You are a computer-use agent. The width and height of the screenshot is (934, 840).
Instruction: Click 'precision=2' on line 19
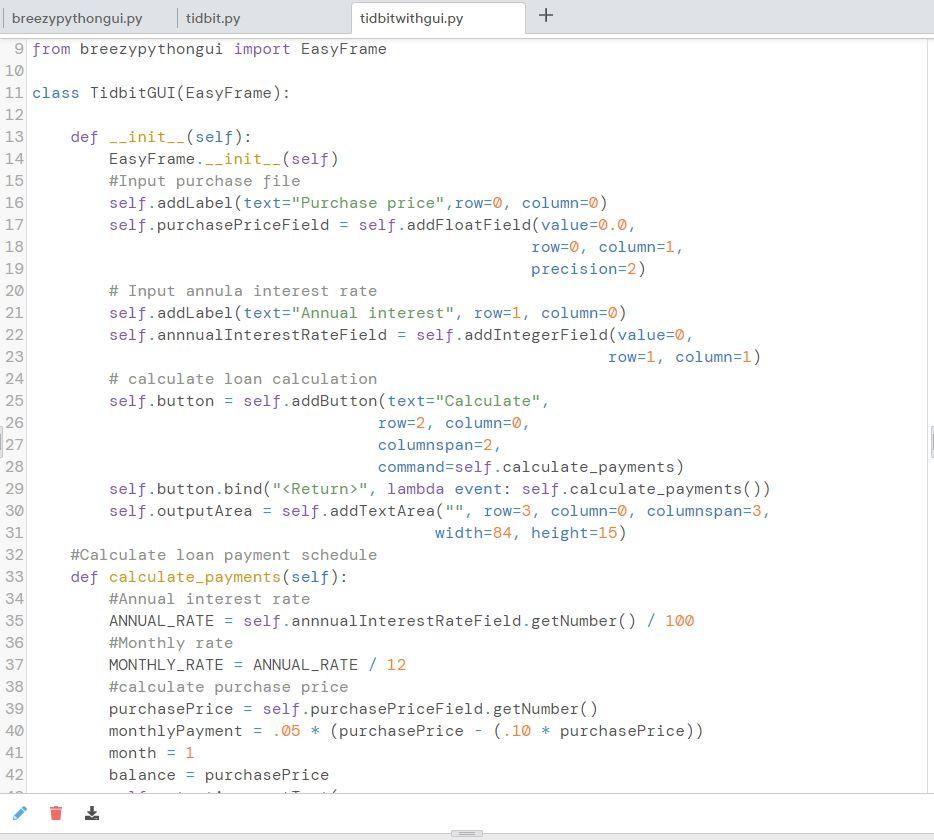[584, 269]
